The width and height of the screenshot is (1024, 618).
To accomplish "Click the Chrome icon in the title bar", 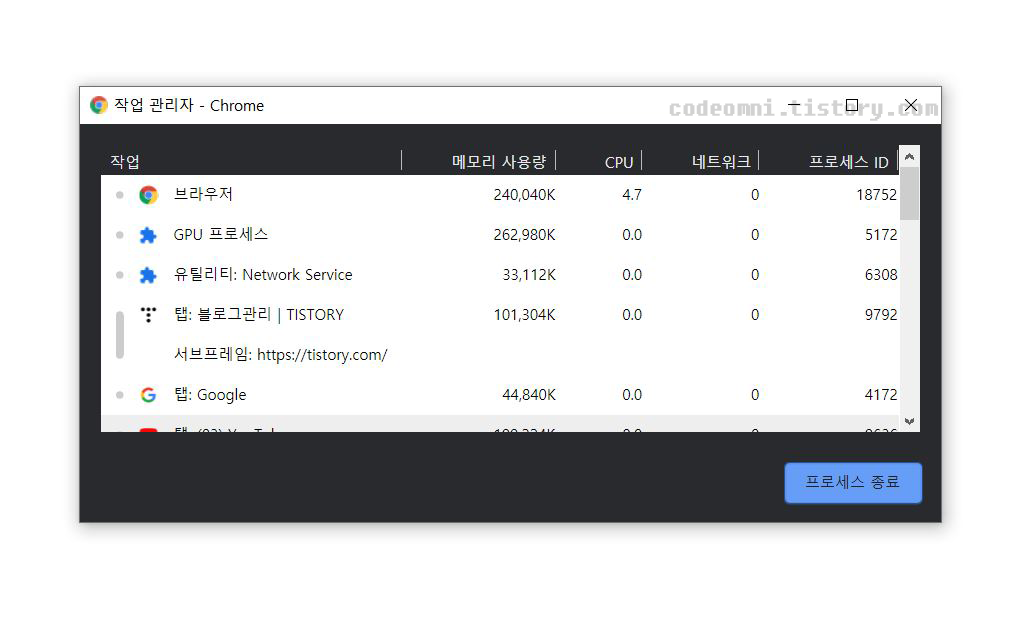I will click(99, 105).
